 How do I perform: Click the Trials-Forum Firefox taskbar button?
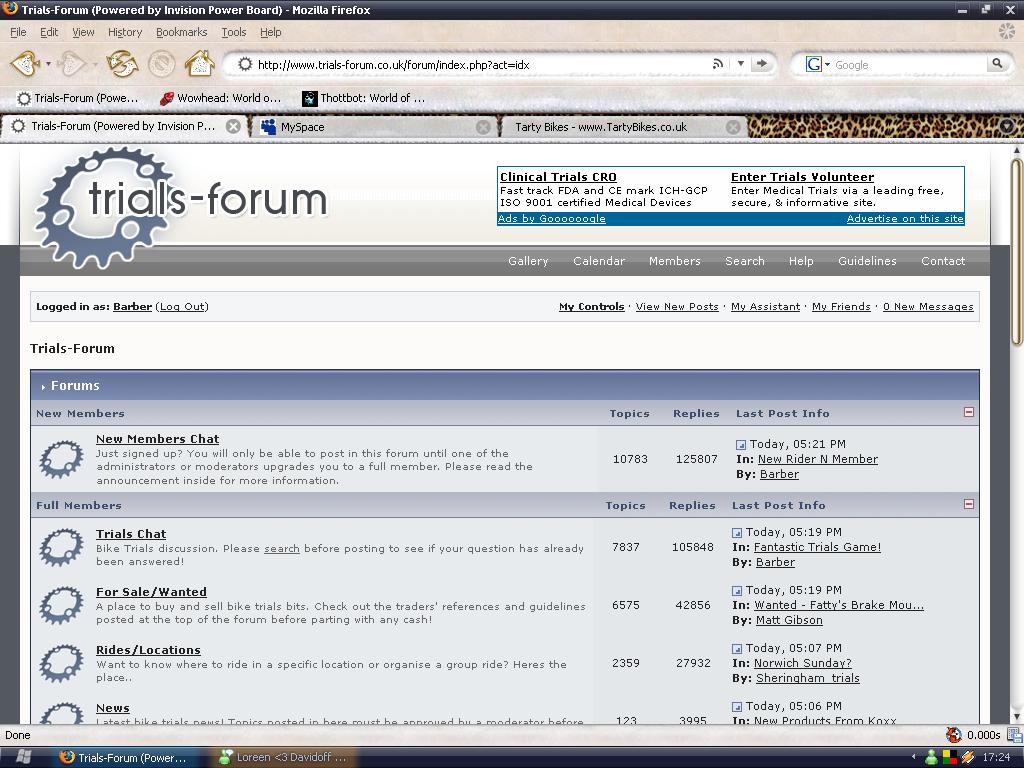[x=123, y=758]
